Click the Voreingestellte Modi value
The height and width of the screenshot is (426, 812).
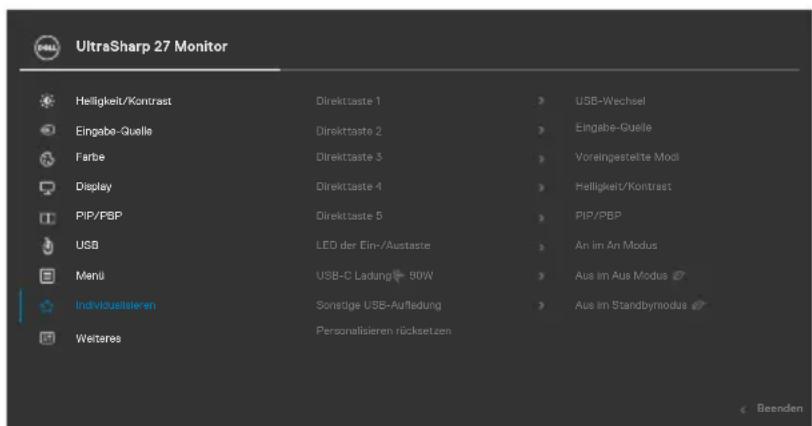point(627,157)
